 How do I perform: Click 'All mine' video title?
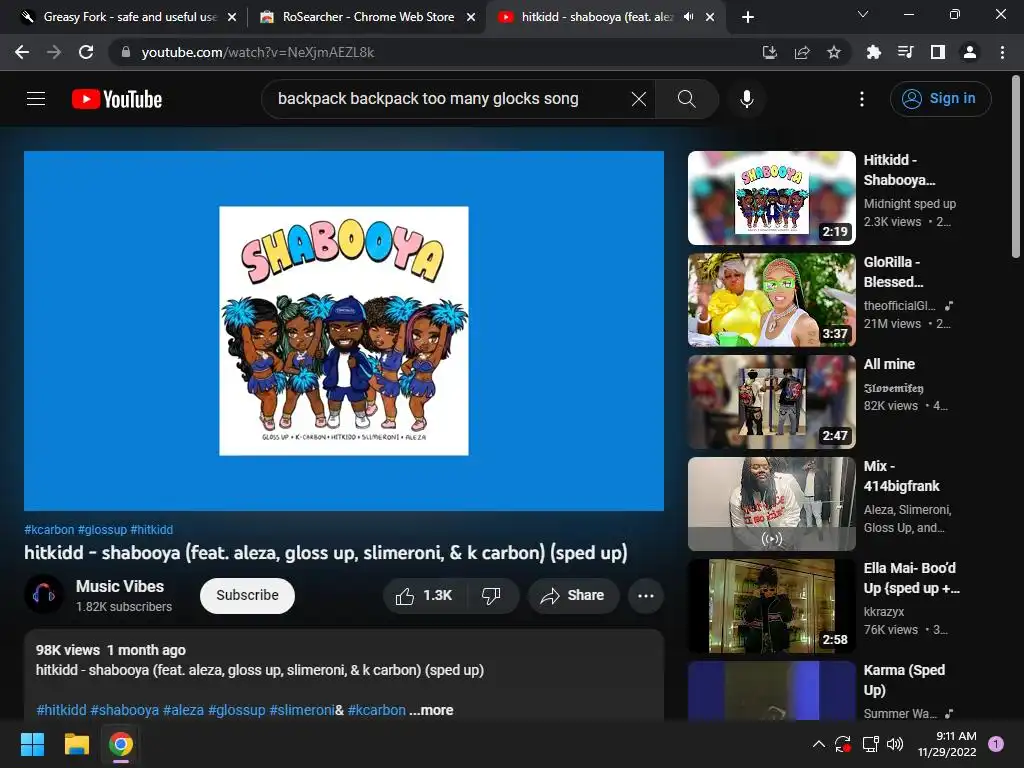tap(889, 364)
